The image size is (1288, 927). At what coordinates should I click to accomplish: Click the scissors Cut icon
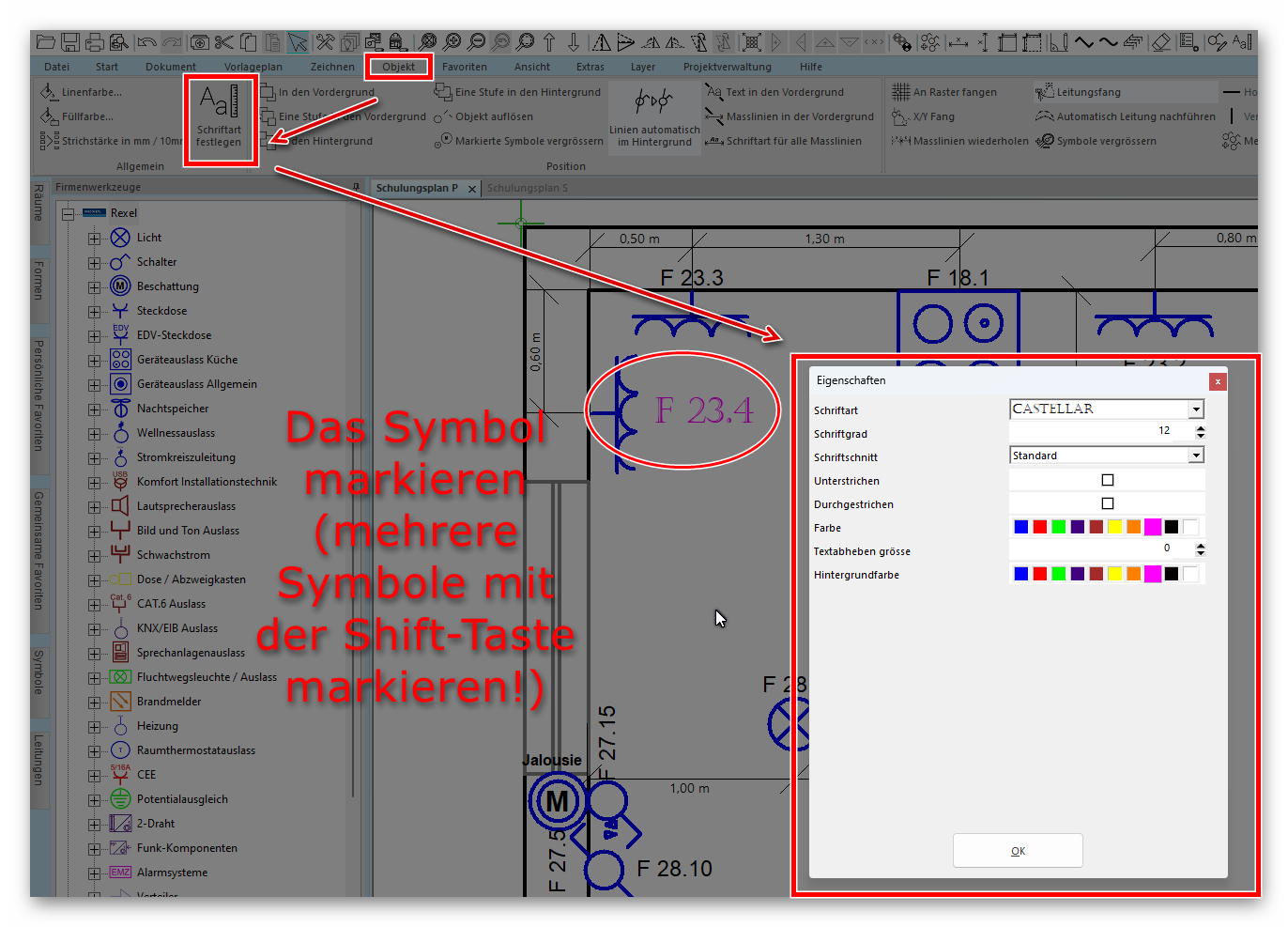(x=223, y=42)
